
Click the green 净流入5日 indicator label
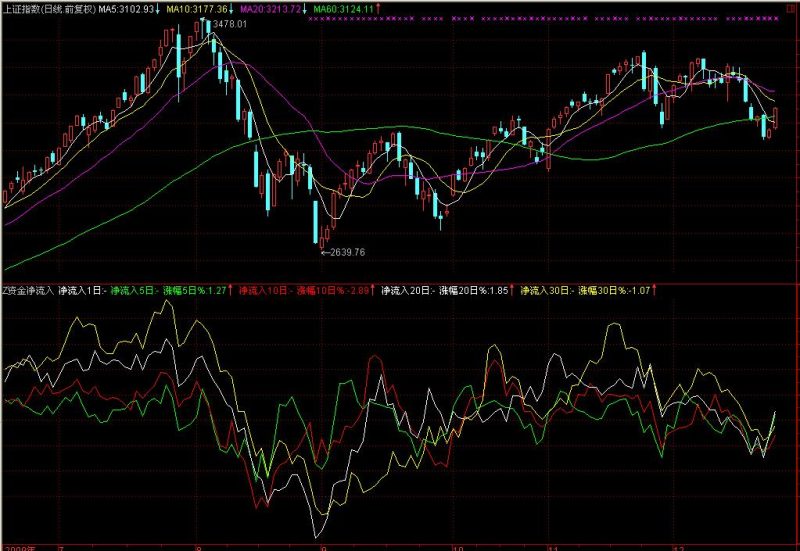[135, 291]
